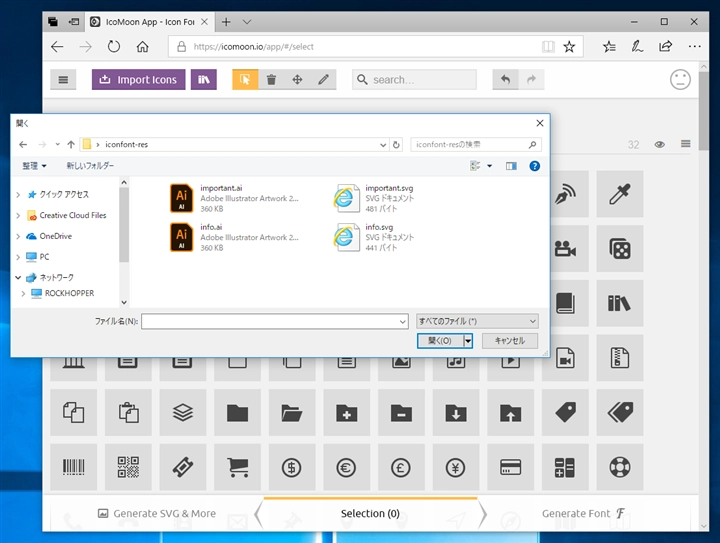Select the folder download icon tile
Image resolution: width=720 pixels, height=543 pixels.
tap(456, 412)
